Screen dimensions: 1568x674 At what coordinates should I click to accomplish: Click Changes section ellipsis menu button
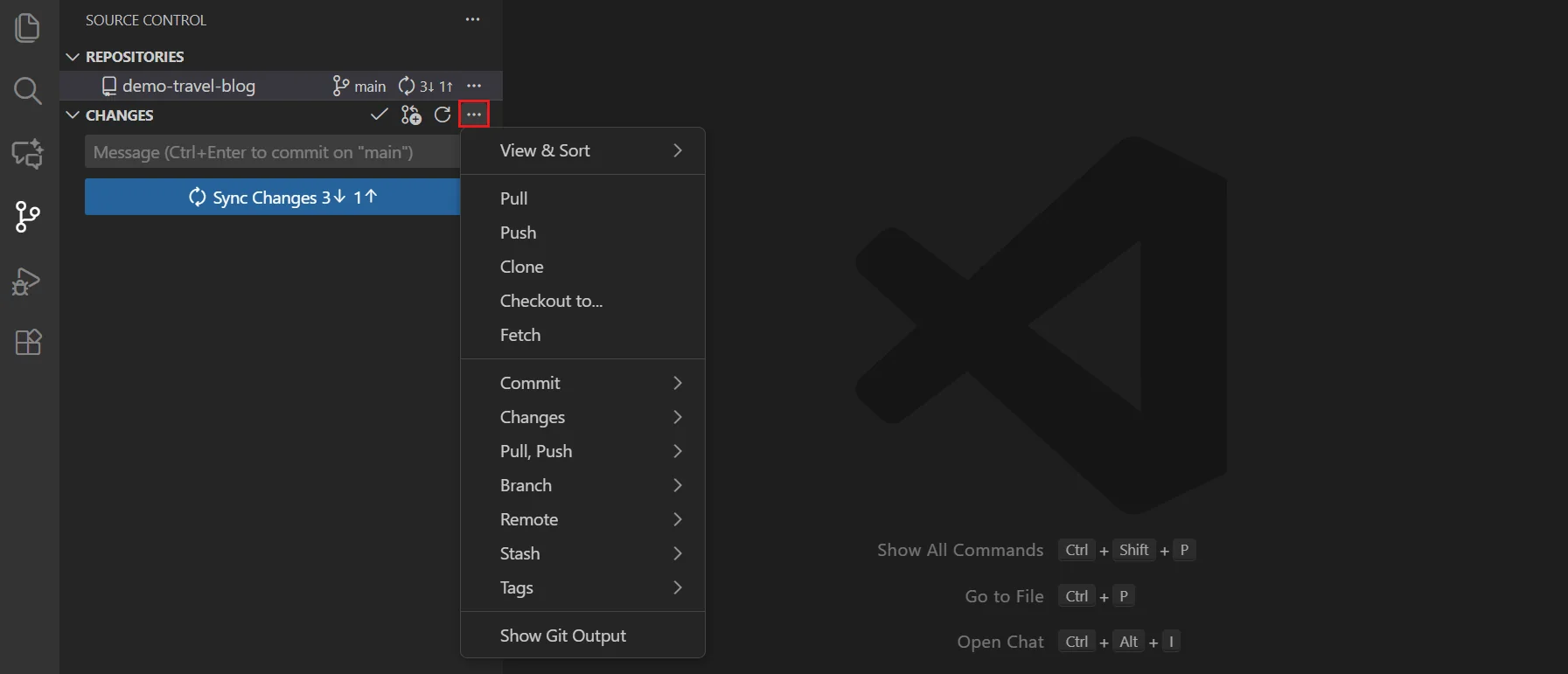(474, 115)
